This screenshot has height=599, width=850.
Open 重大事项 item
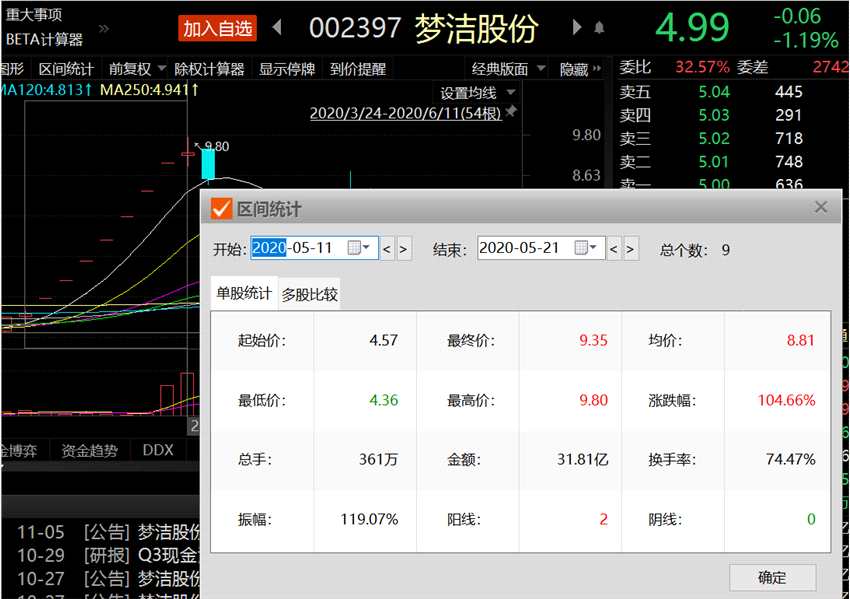(x=34, y=14)
